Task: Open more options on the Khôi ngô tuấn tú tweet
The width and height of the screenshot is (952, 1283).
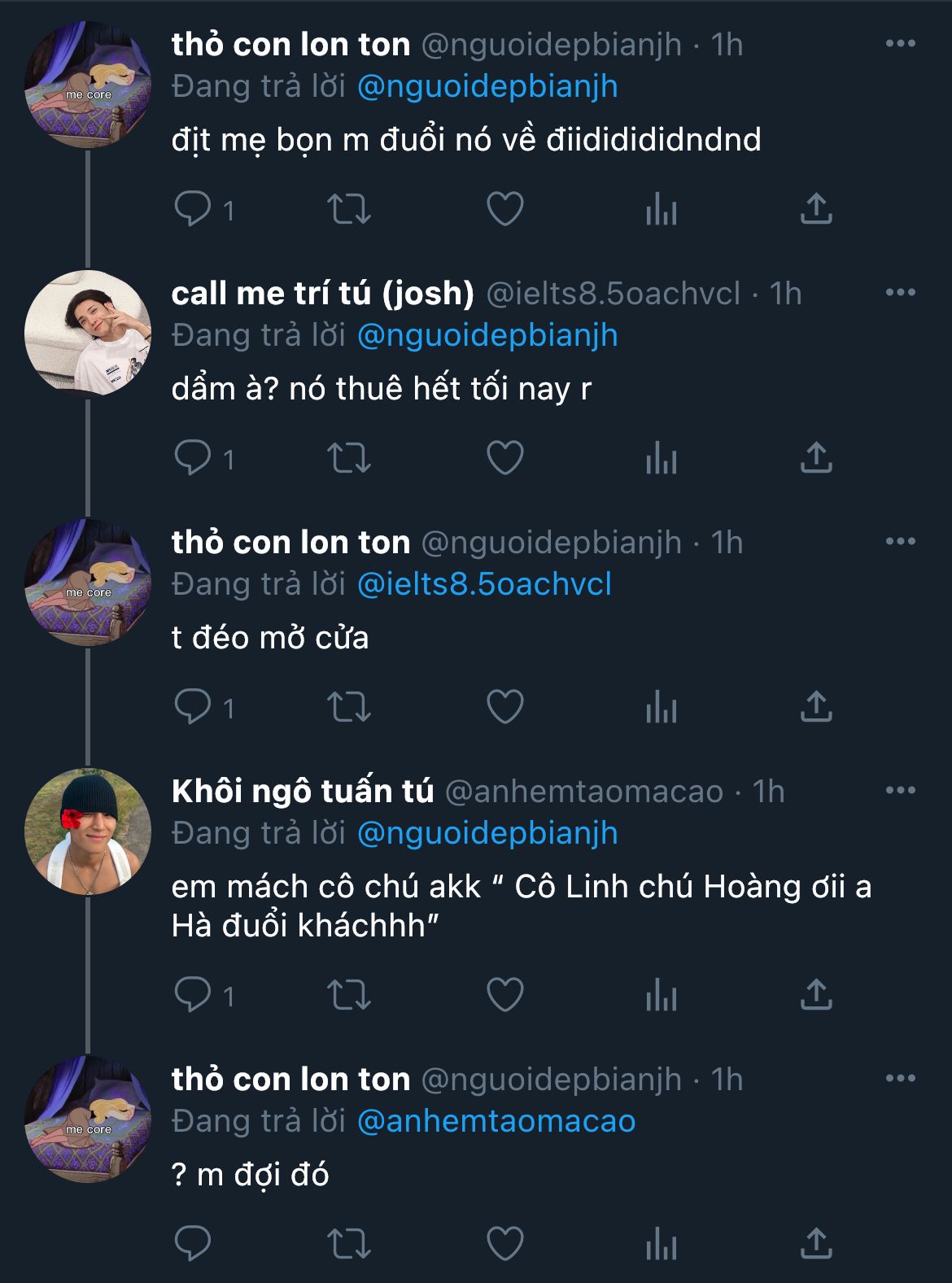Action: click(900, 791)
